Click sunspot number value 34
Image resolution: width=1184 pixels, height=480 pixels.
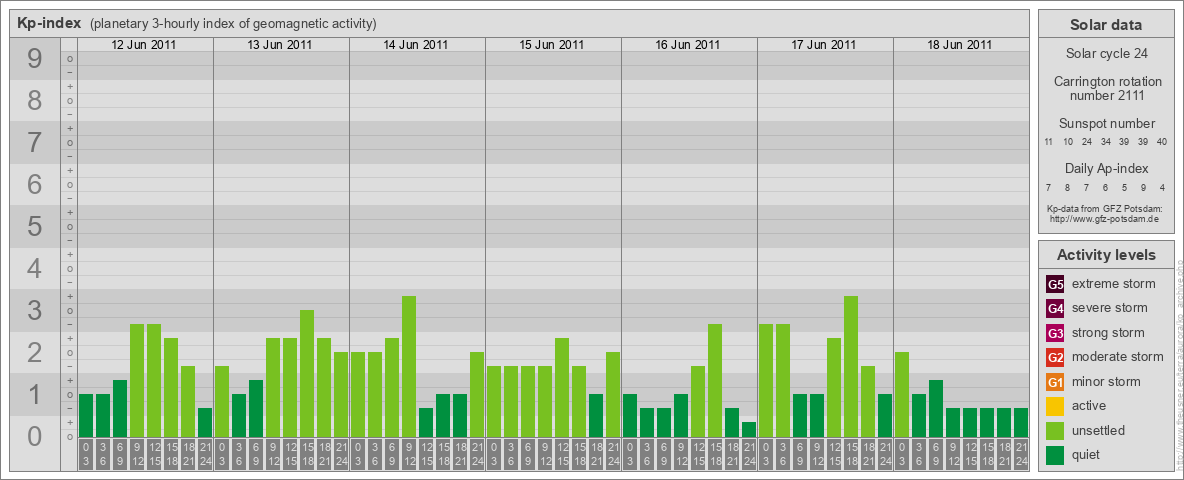[1105, 142]
